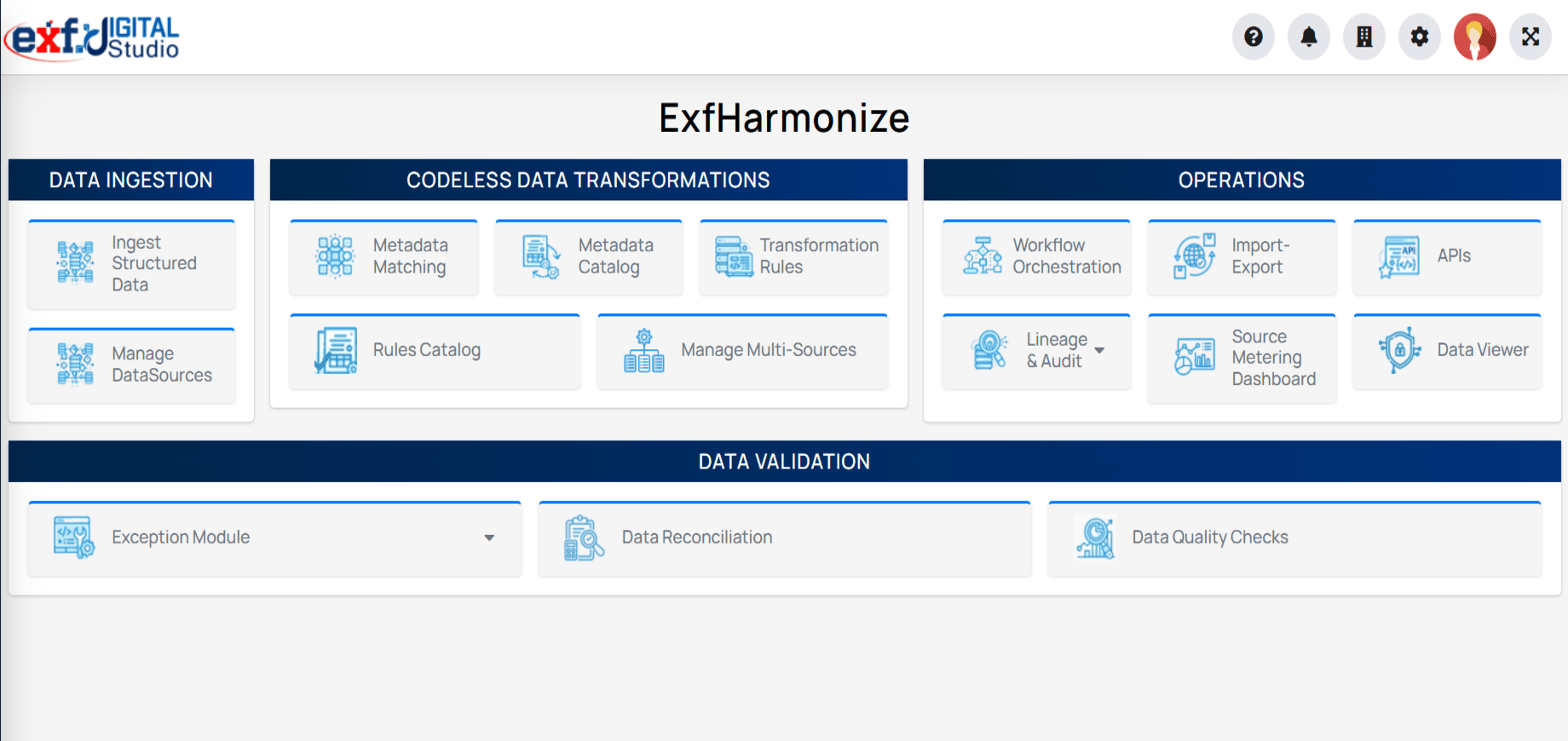Open Metadata Matching label
This screenshot has height=741, width=1568.
coord(410,256)
